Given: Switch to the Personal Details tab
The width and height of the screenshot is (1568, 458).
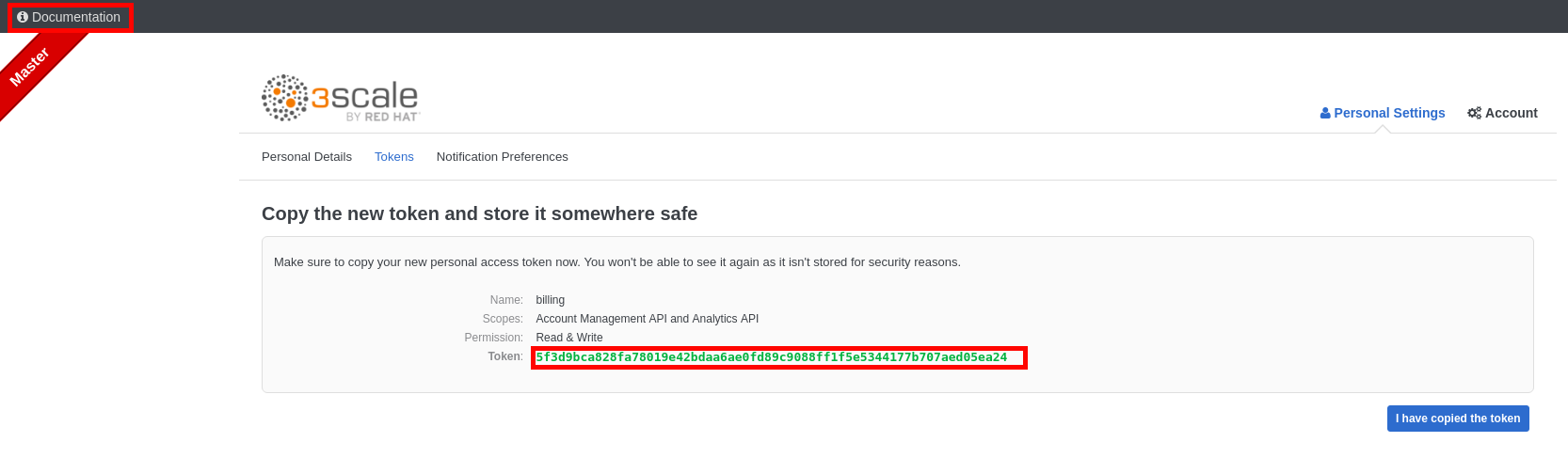Looking at the screenshot, I should coord(307,157).
